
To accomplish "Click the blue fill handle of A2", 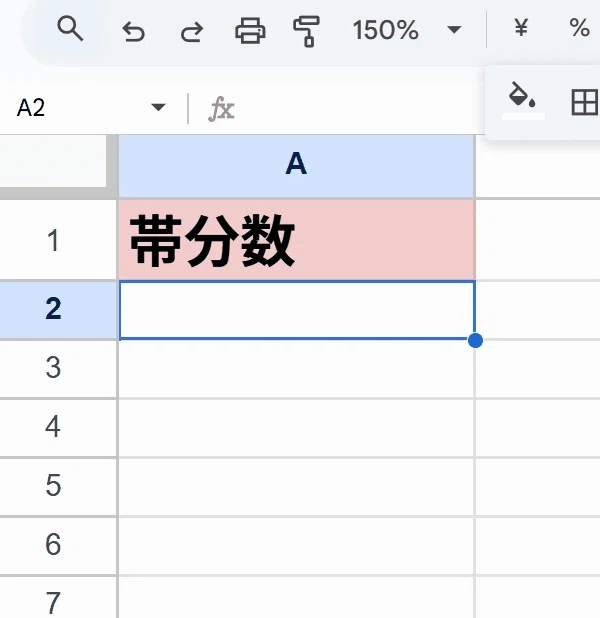I will [475, 340].
